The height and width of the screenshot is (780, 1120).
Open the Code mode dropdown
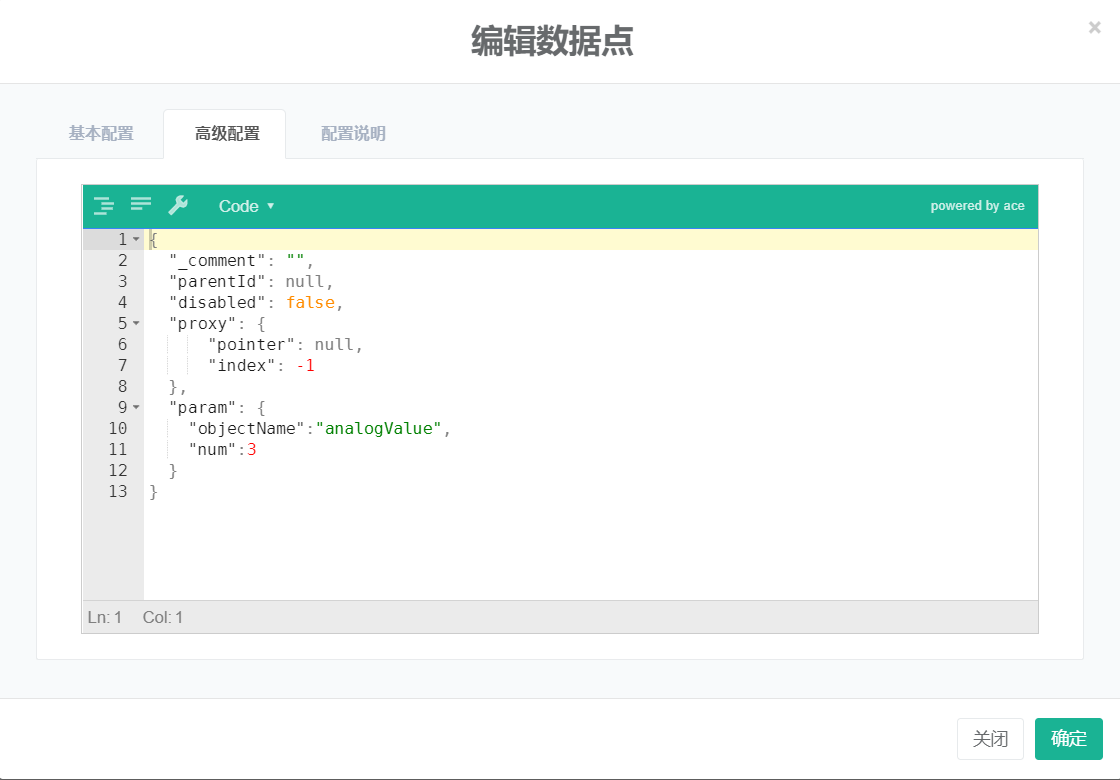(x=246, y=206)
